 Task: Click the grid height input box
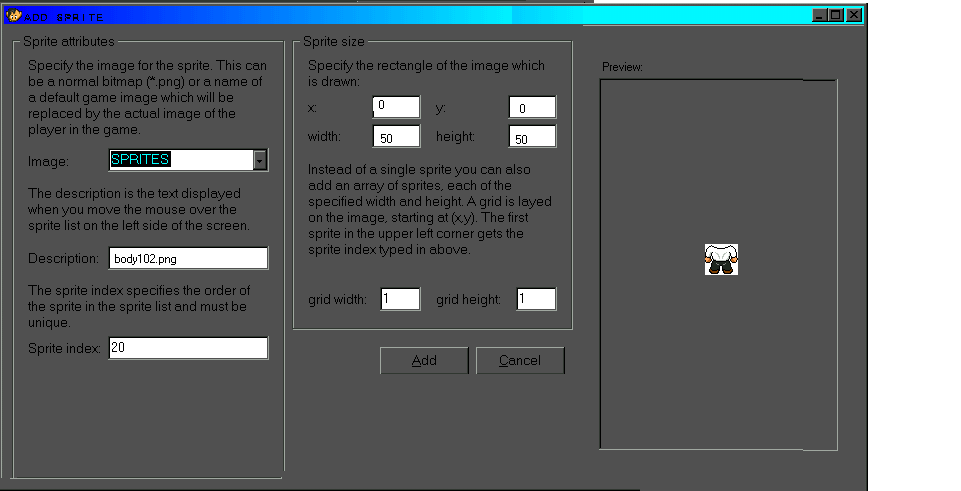(x=536, y=299)
